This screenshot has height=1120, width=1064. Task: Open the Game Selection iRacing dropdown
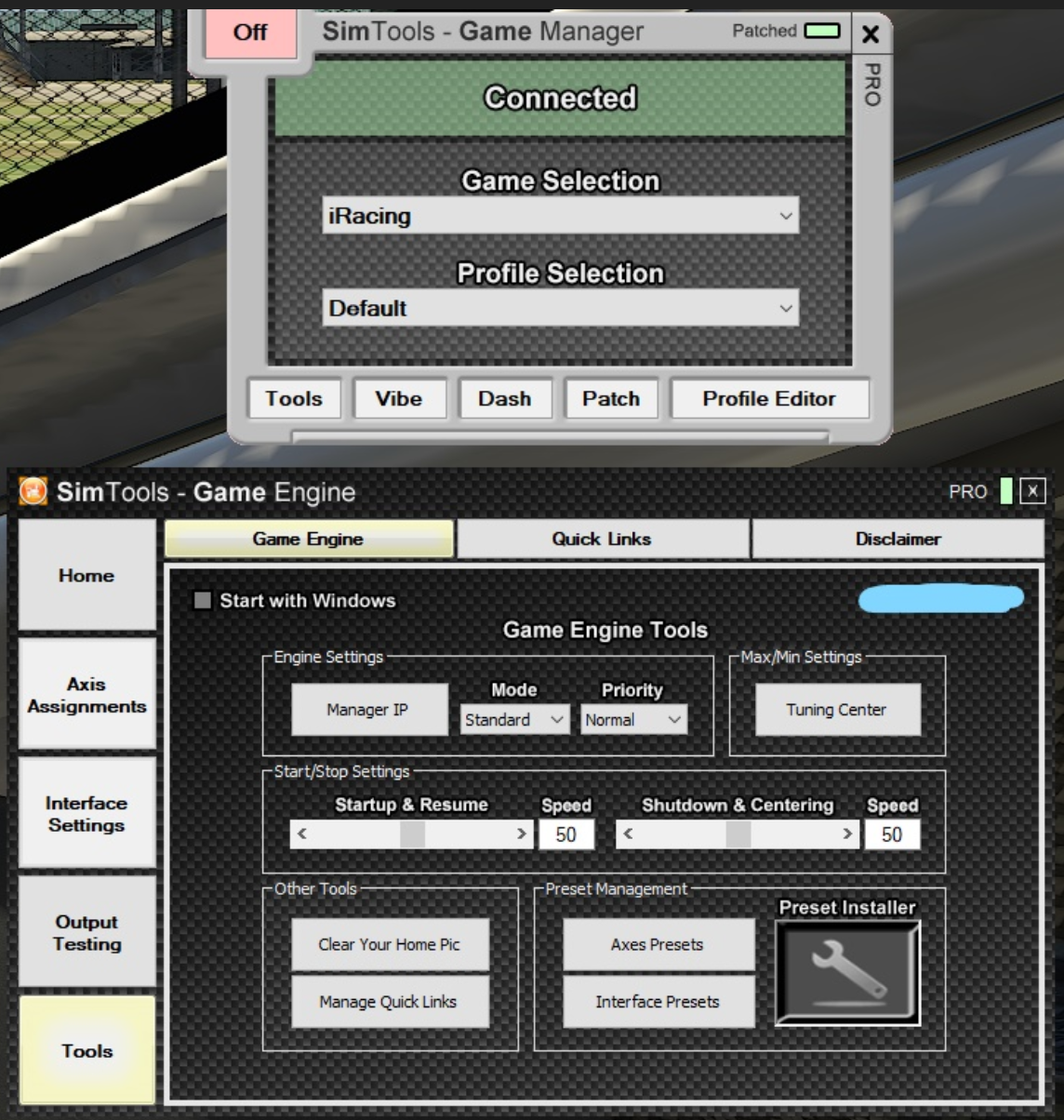coord(561,216)
